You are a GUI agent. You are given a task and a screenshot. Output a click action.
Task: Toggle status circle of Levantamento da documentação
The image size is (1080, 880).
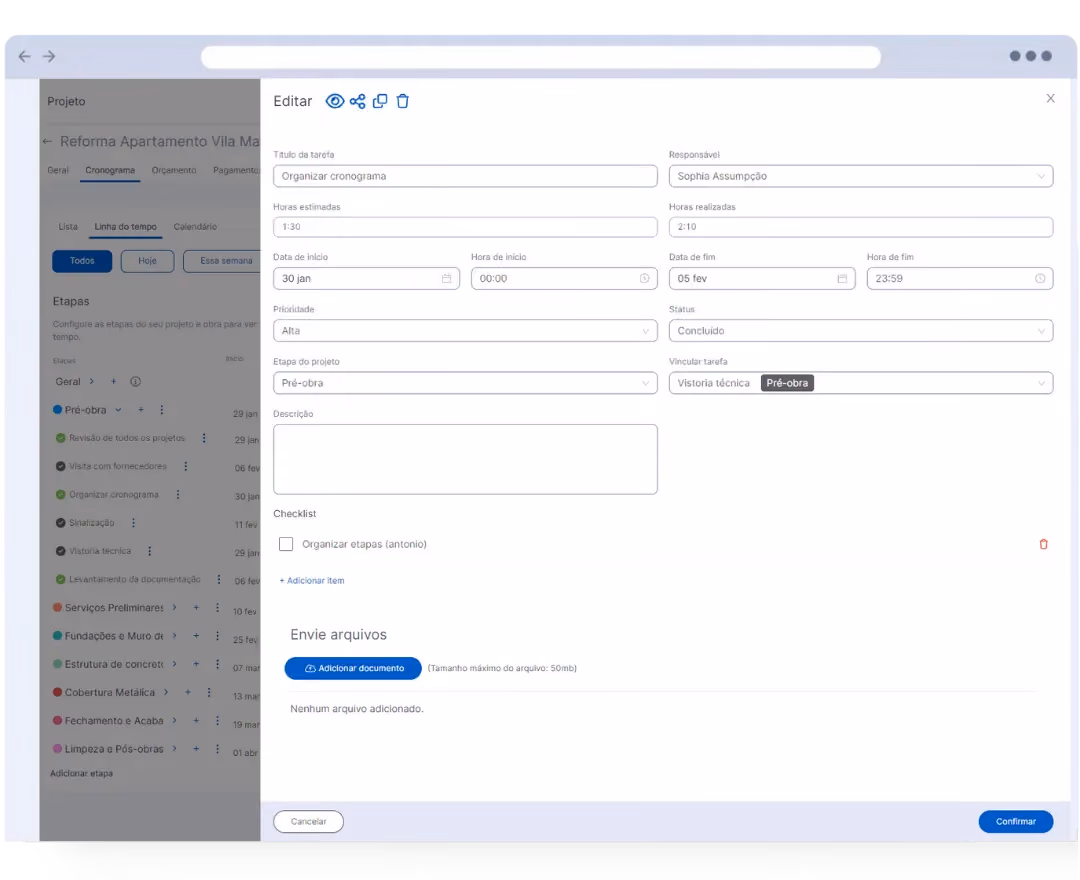click(x=61, y=579)
